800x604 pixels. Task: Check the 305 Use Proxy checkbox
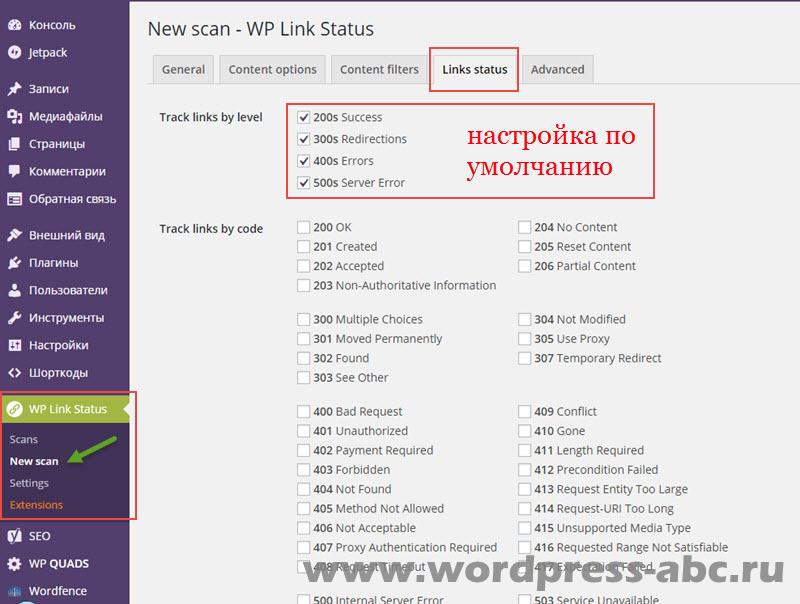click(x=524, y=339)
